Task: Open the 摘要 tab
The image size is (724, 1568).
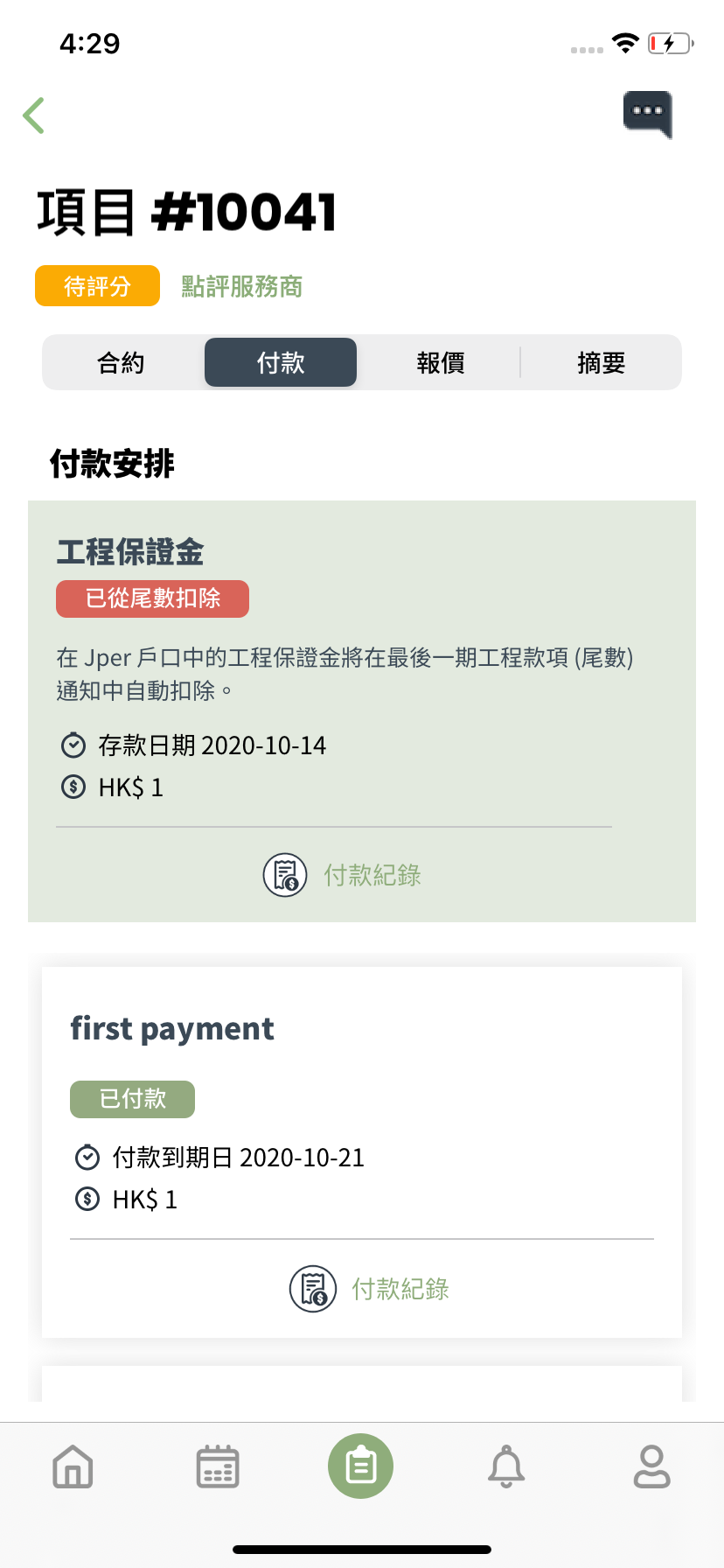Action: 601,362
